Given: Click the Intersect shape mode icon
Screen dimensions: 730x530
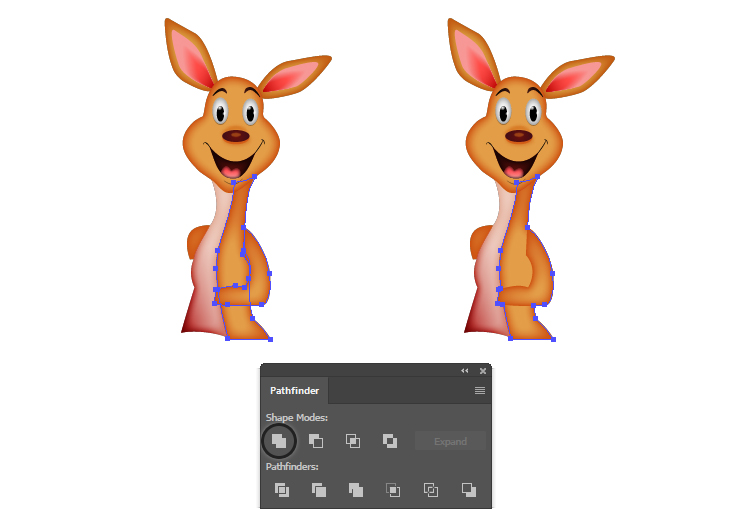Looking at the screenshot, I should coord(353,441).
